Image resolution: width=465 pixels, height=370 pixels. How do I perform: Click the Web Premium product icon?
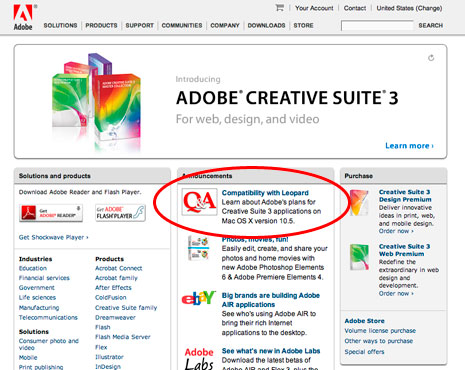pos(359,257)
